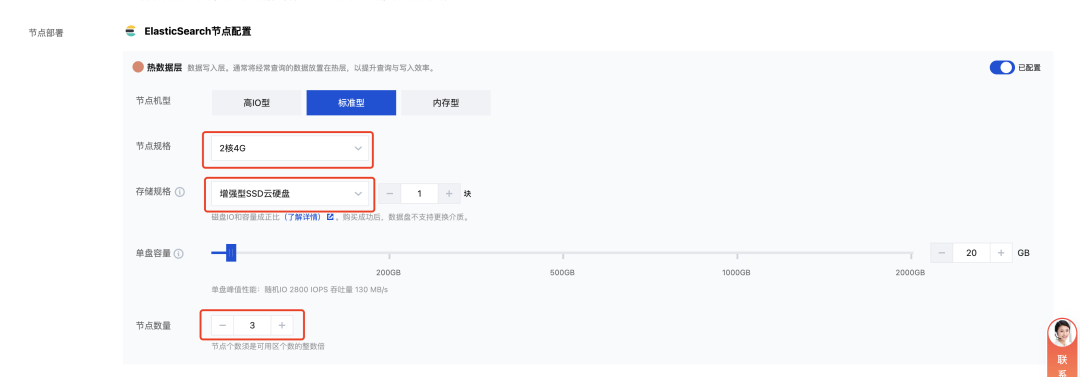Increase 节点数量 with plus button

coord(282,325)
